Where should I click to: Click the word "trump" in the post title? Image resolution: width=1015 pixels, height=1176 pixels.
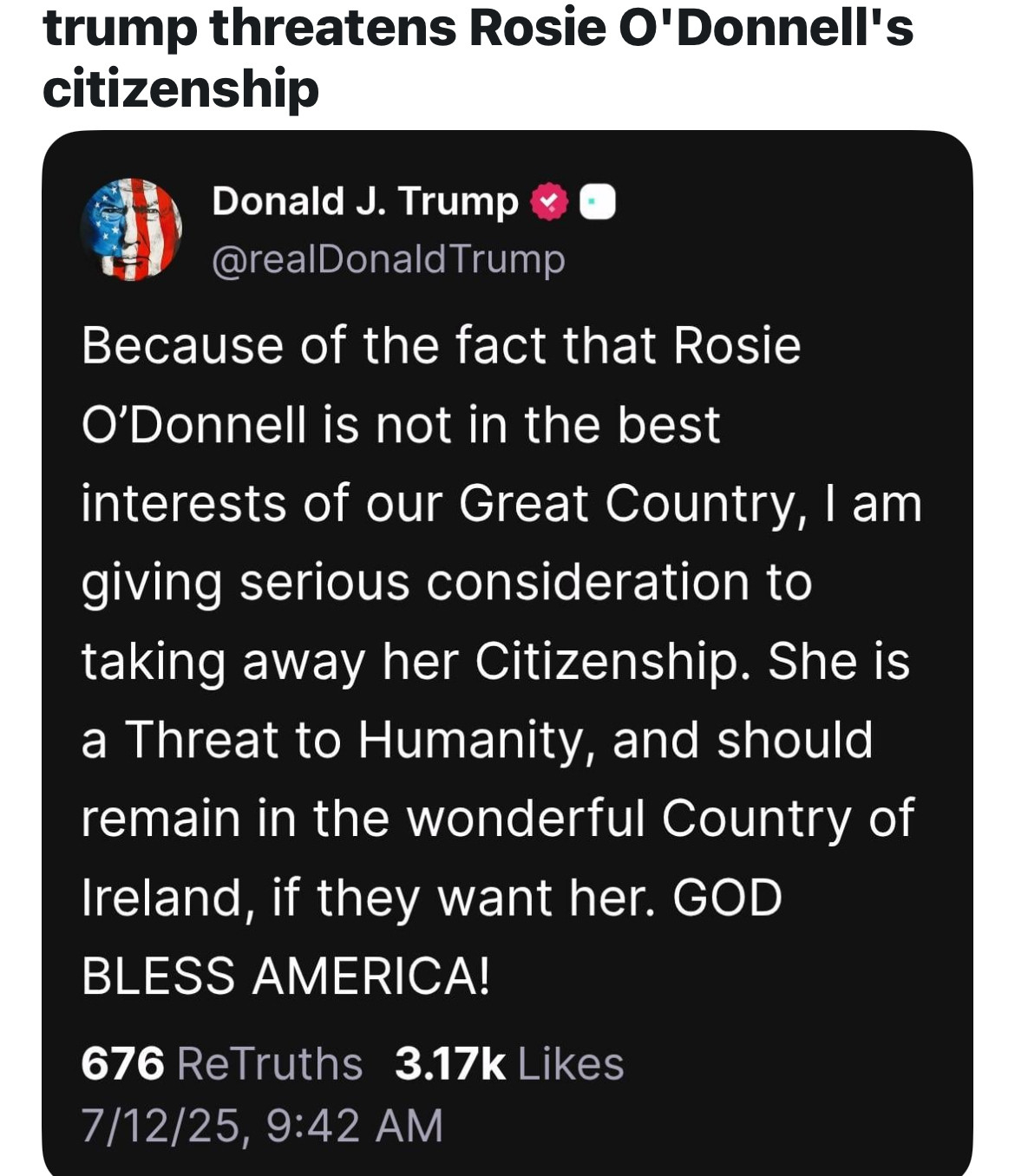point(119,26)
